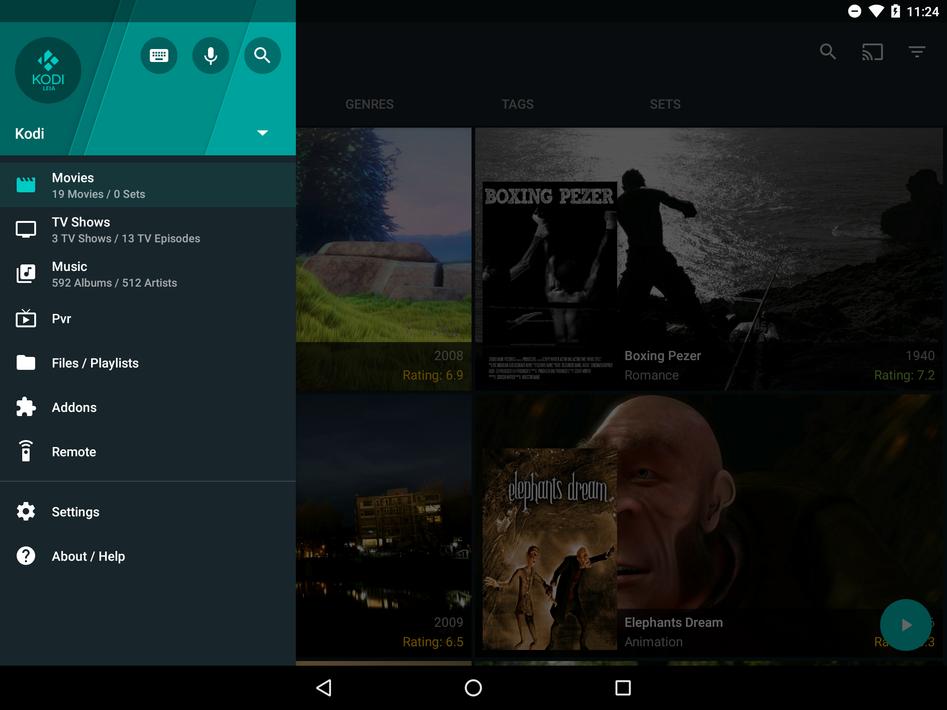
Task: Click the Addons puzzle piece icon
Action: tap(26, 407)
